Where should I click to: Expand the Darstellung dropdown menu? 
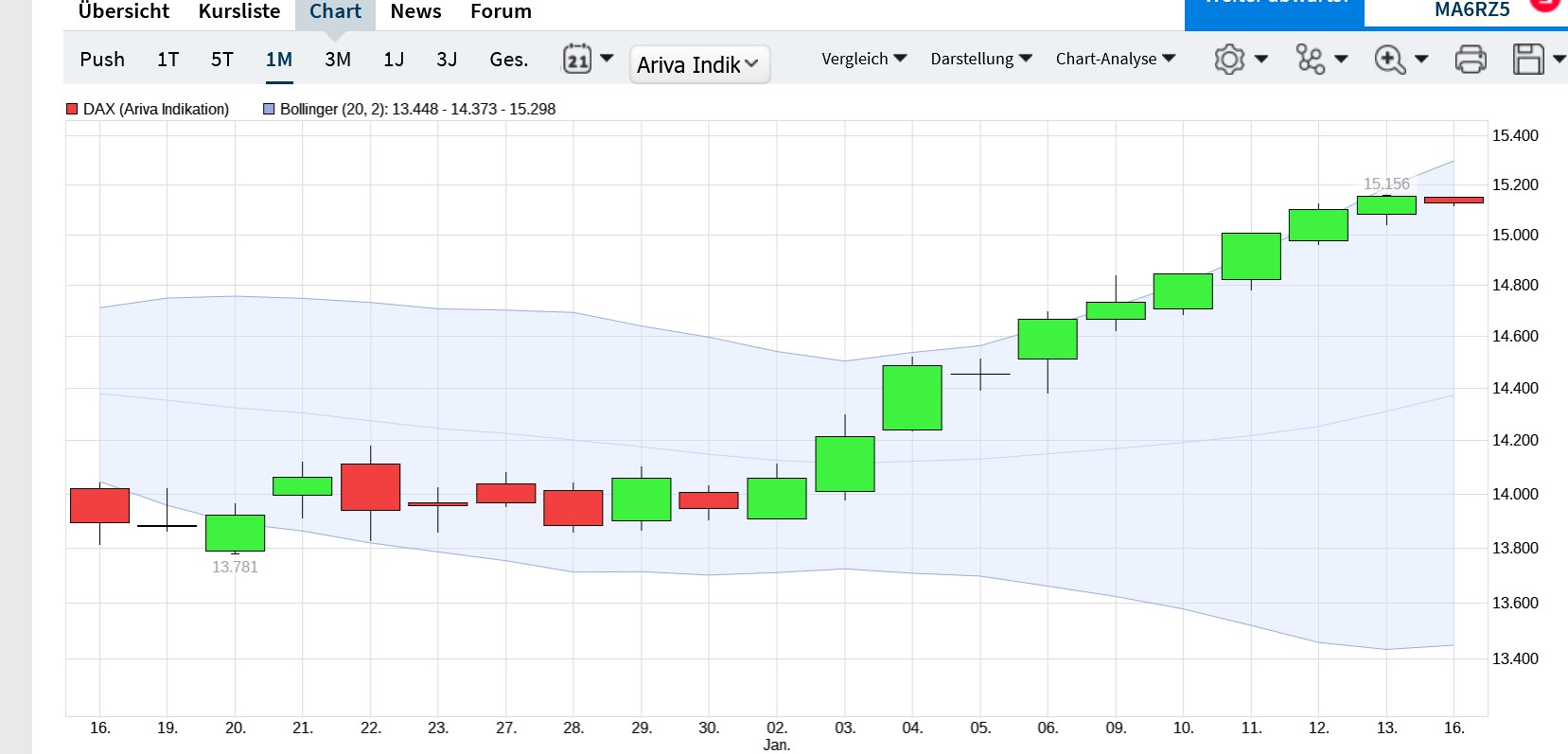980,59
